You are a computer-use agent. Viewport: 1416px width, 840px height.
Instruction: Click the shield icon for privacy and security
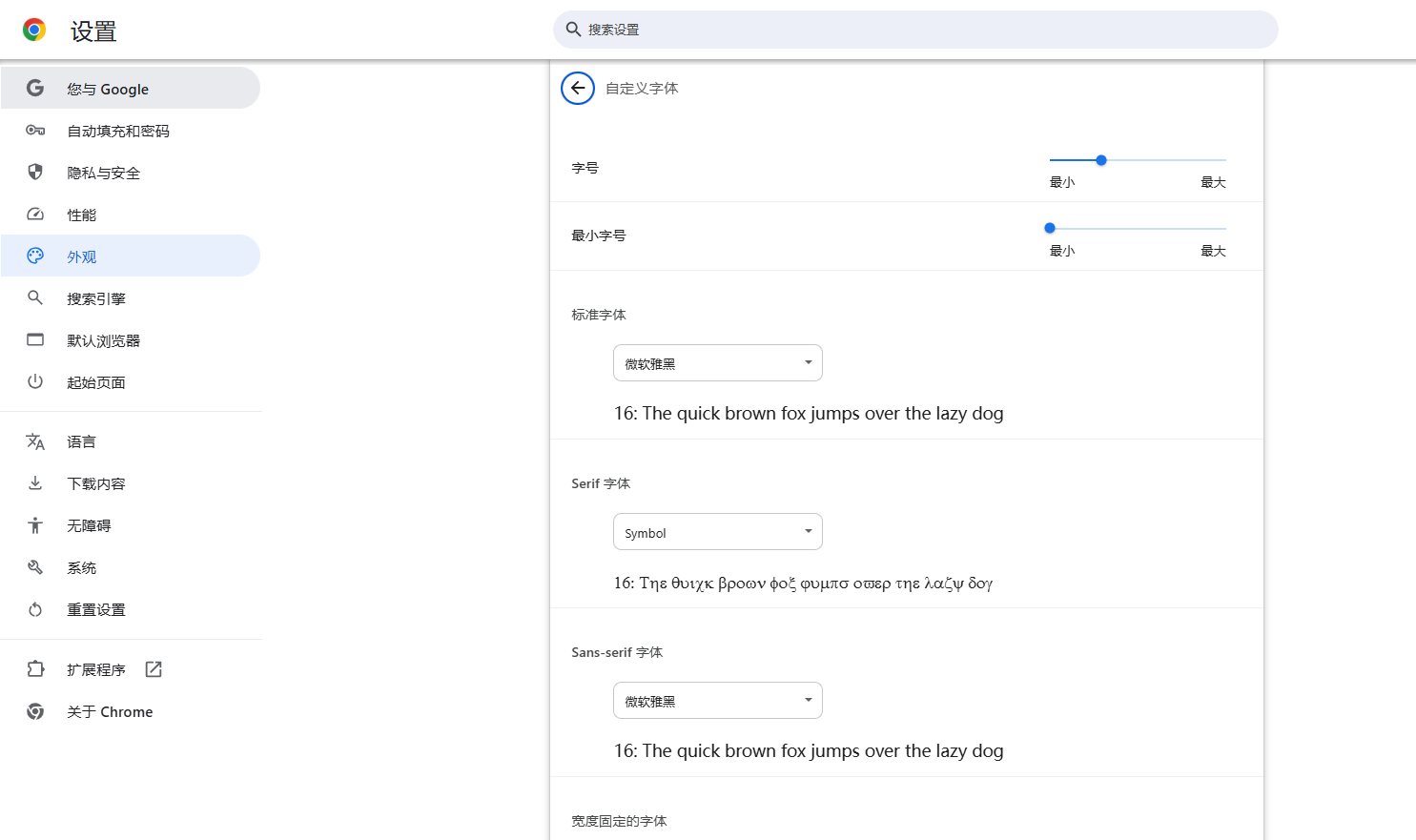coord(35,173)
